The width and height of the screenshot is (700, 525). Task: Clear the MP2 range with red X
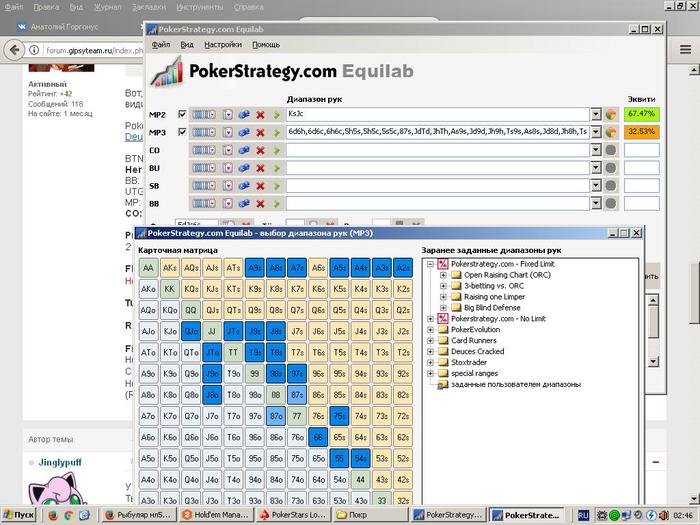pos(260,115)
